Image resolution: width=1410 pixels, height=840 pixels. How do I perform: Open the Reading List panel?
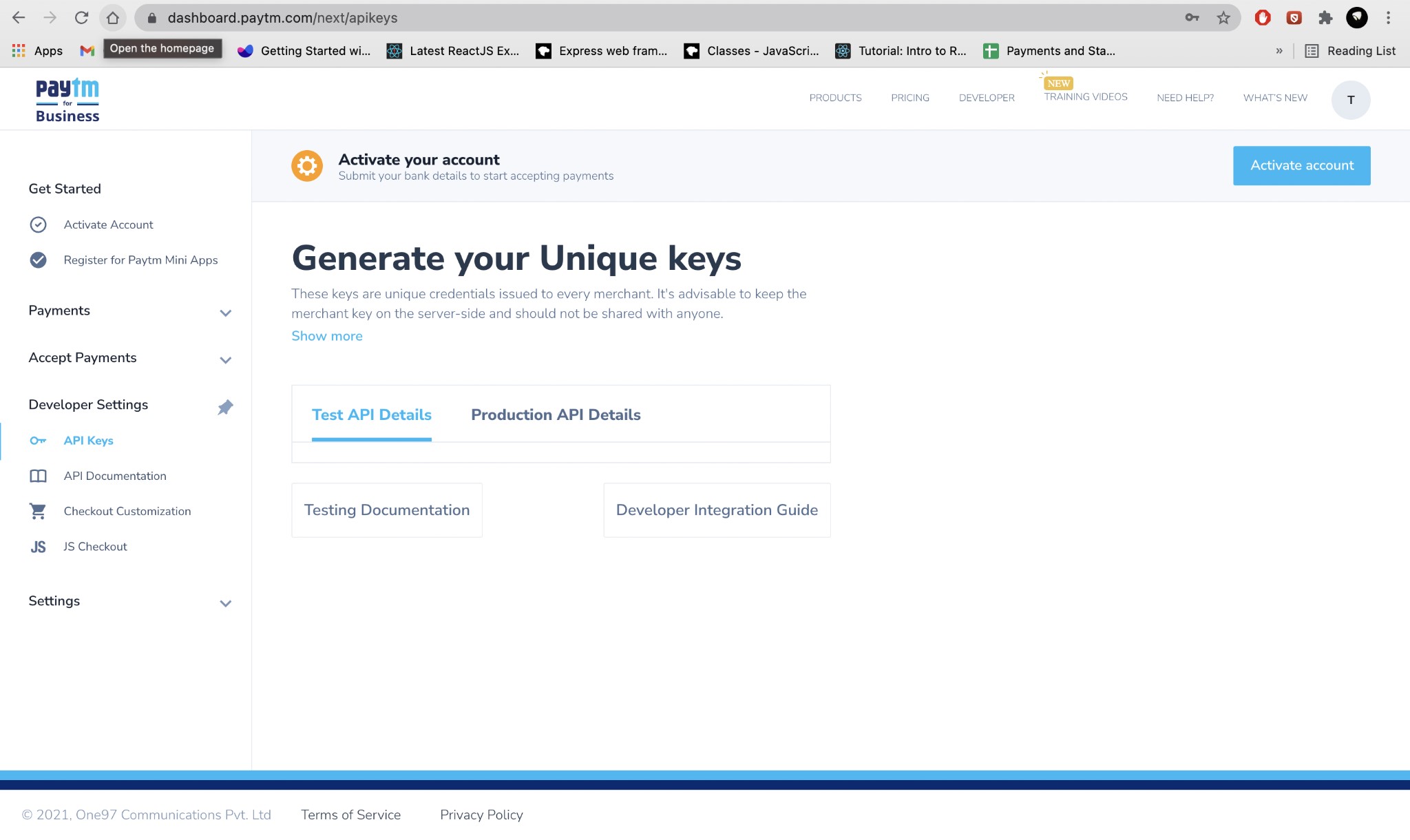[1350, 51]
